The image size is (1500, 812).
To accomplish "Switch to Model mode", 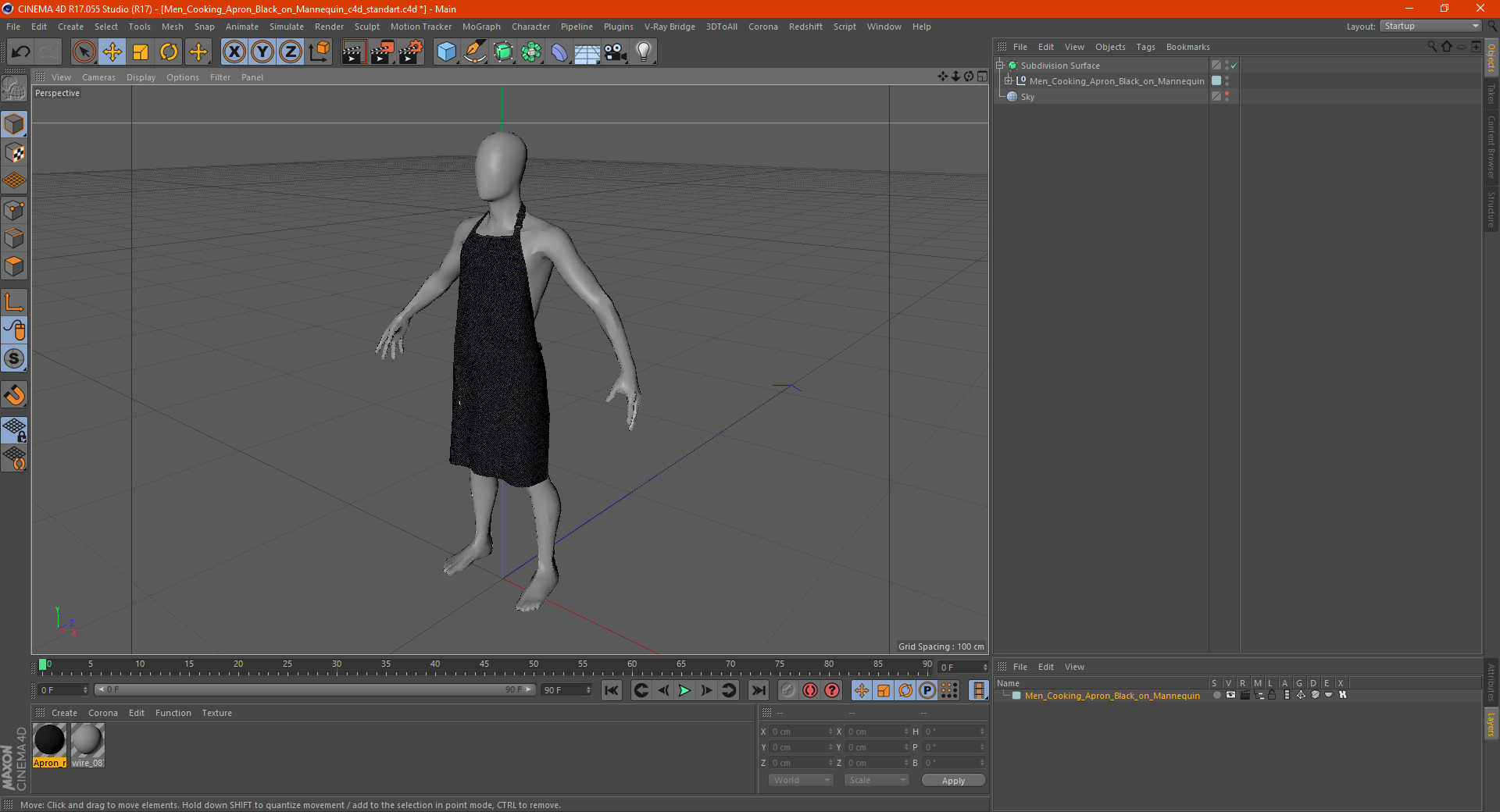I will point(14,124).
